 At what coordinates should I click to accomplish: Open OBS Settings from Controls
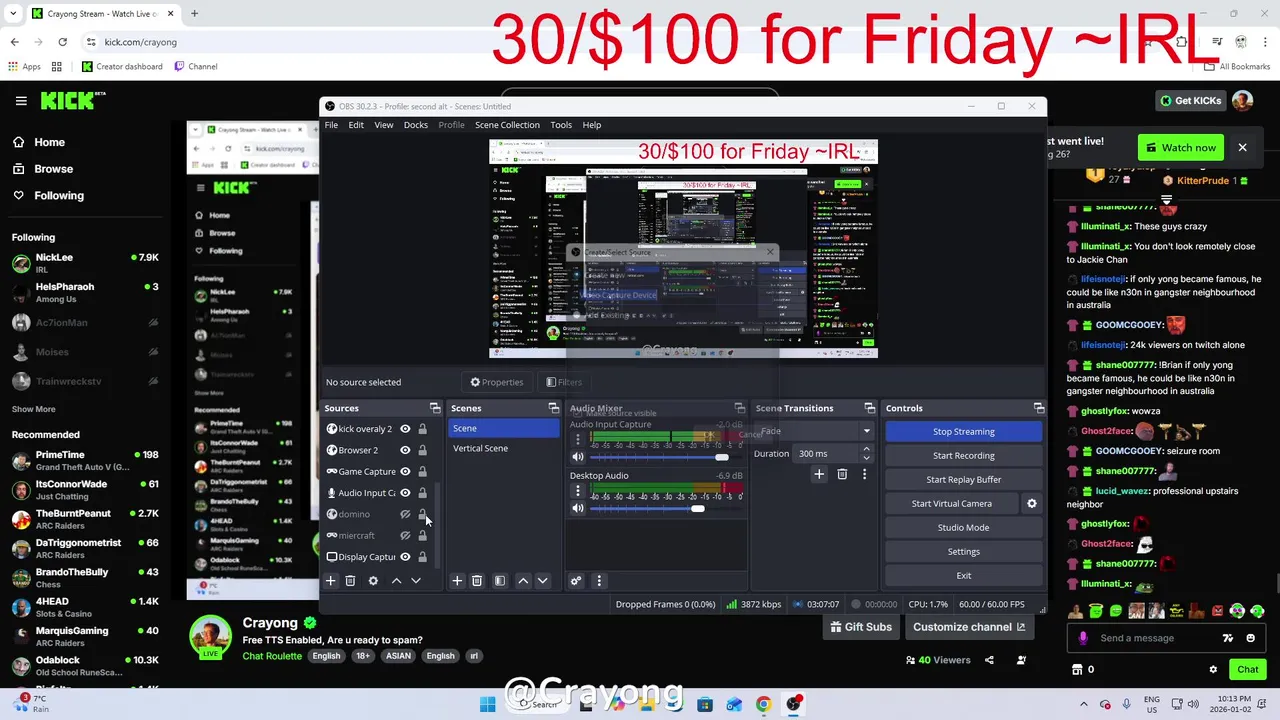click(964, 551)
